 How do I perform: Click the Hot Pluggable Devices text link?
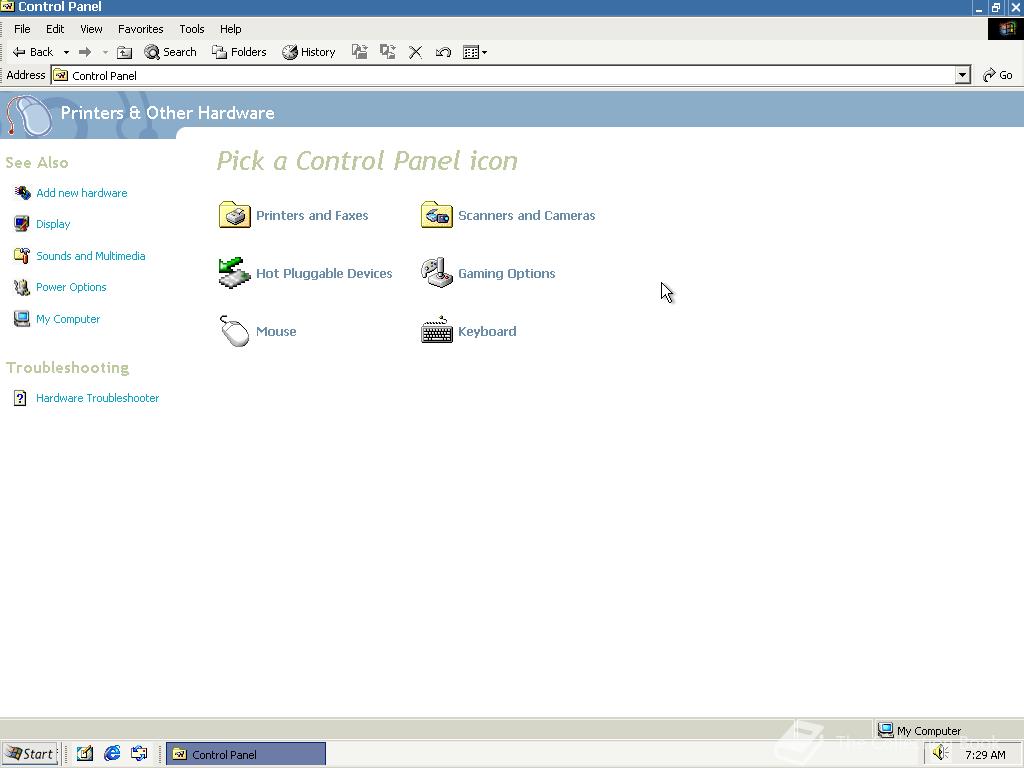(x=324, y=274)
